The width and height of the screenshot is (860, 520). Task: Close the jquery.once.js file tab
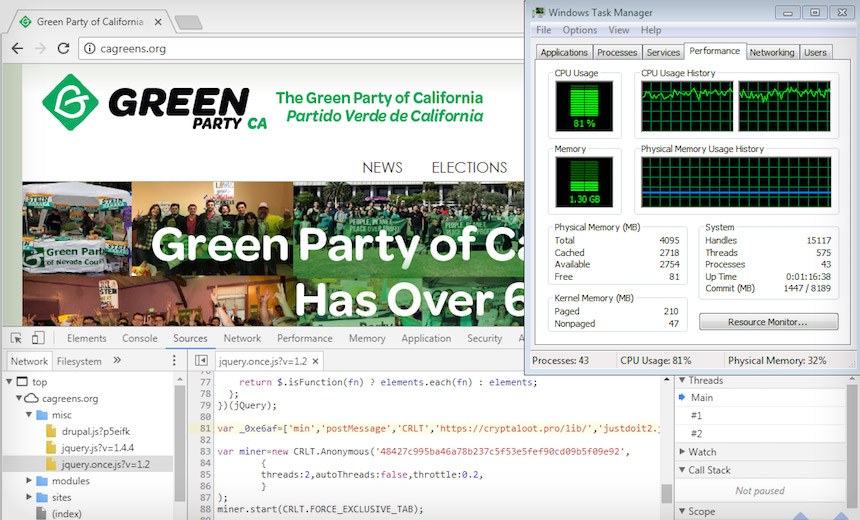pos(315,361)
